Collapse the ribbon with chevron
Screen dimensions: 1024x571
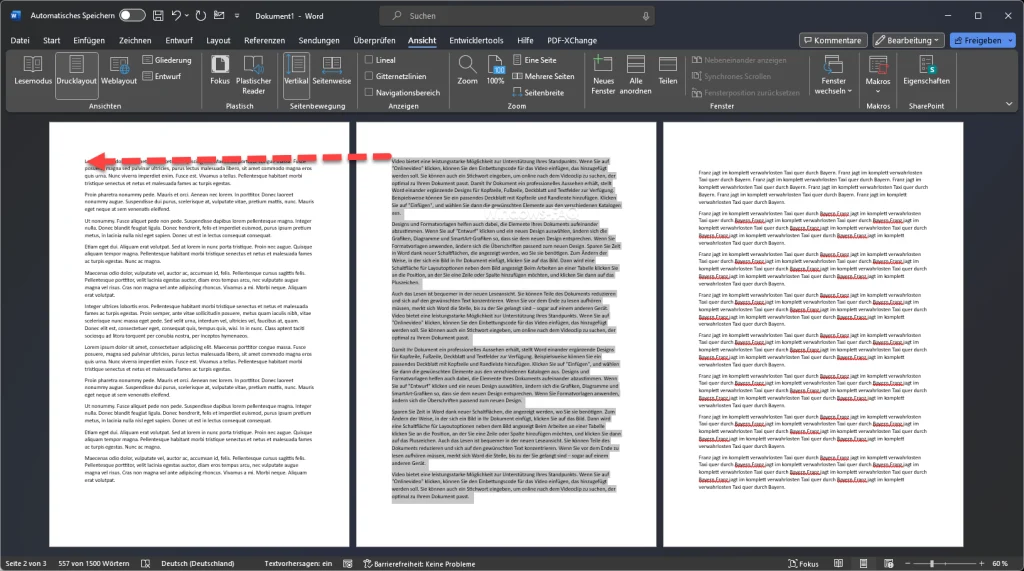pyautogui.click(x=1008, y=104)
